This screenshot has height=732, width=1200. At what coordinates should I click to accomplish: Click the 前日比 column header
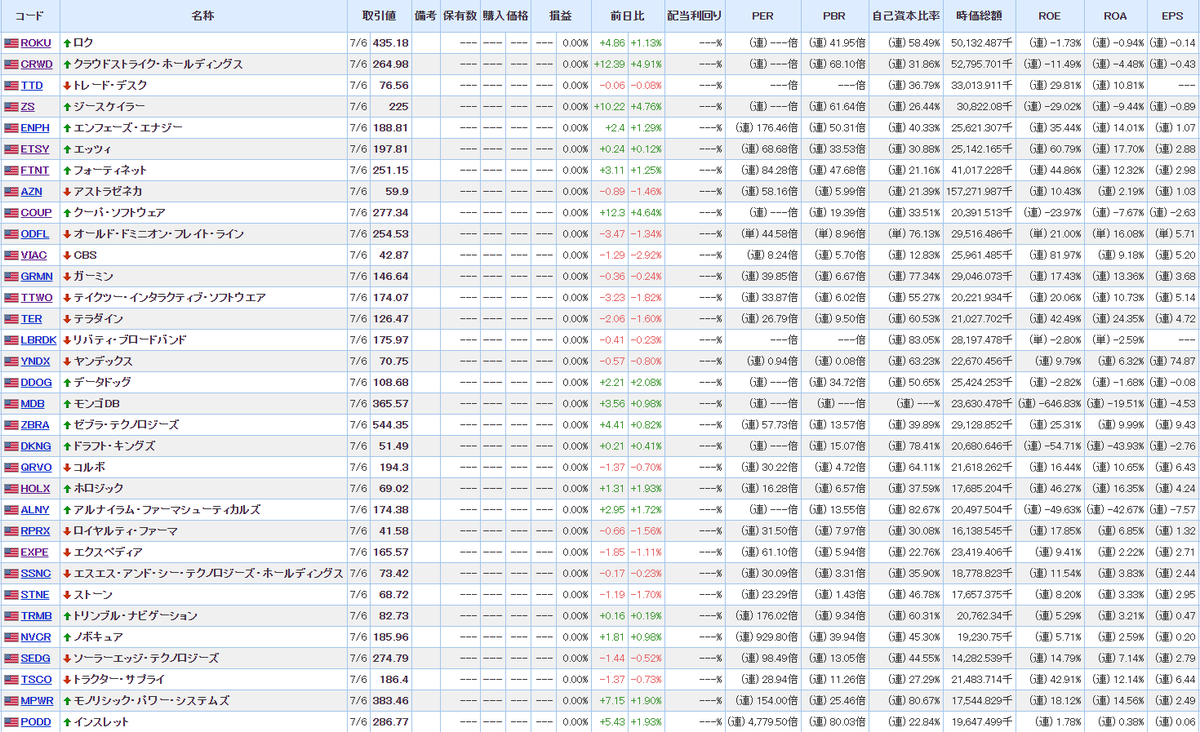[x=628, y=16]
